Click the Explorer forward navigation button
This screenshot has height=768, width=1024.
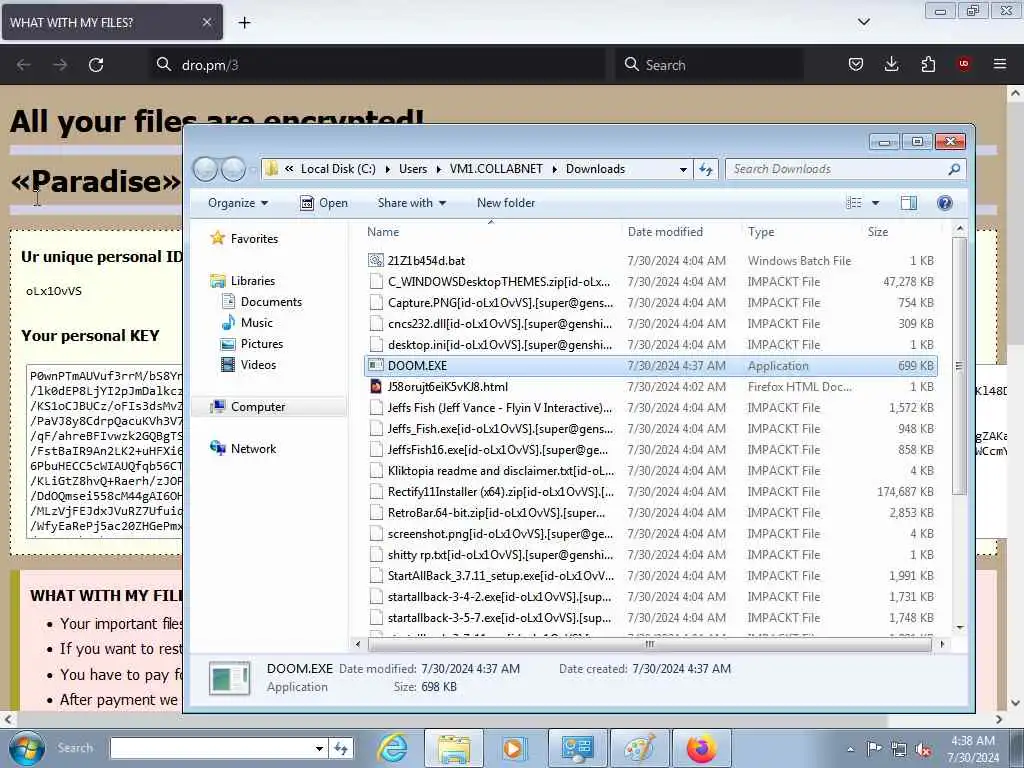pos(233,169)
